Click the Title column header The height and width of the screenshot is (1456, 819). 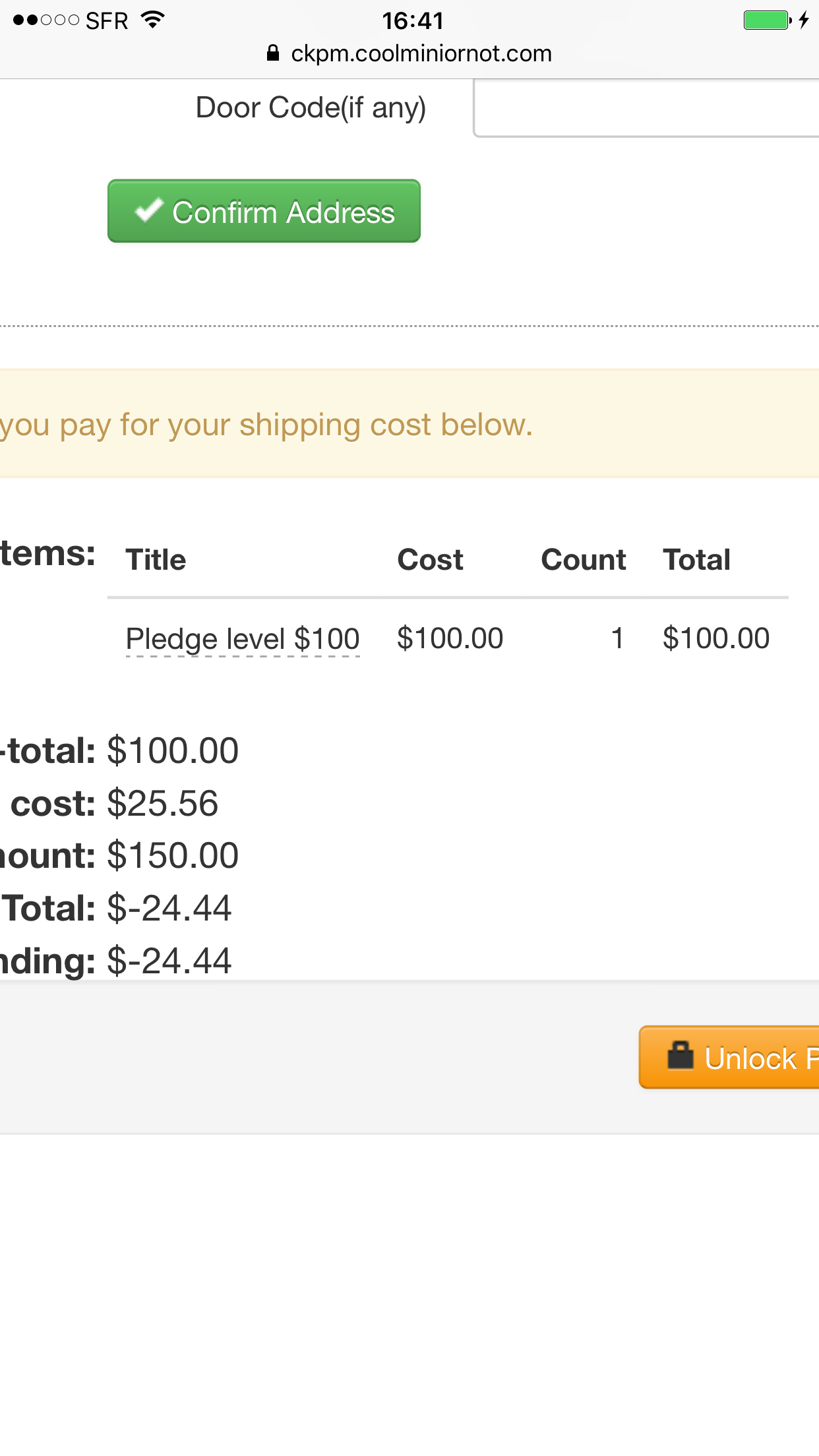click(x=156, y=560)
